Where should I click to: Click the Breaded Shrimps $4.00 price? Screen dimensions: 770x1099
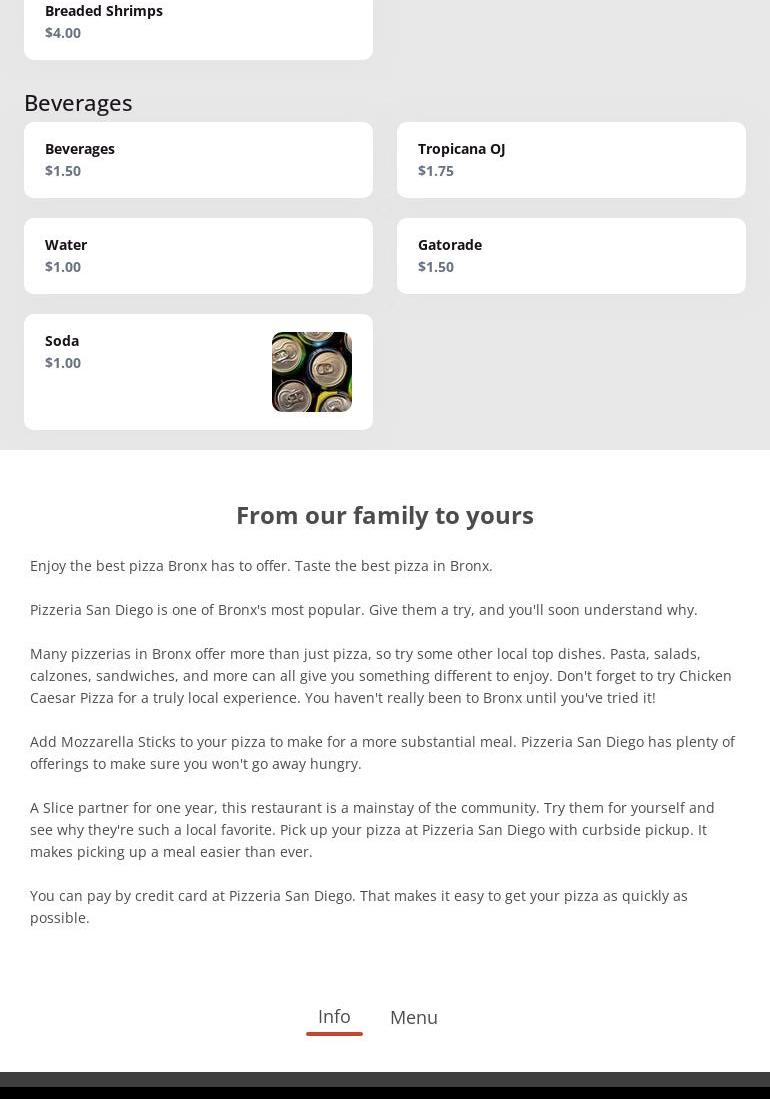(63, 33)
